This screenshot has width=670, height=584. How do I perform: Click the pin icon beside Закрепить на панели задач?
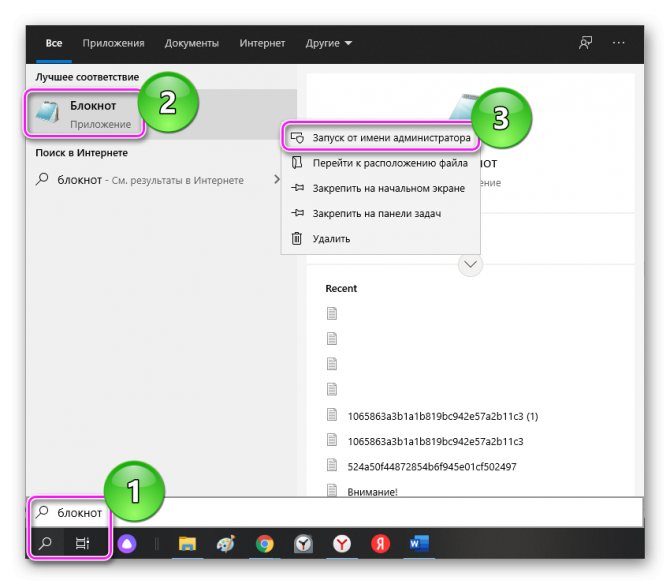click(297, 213)
